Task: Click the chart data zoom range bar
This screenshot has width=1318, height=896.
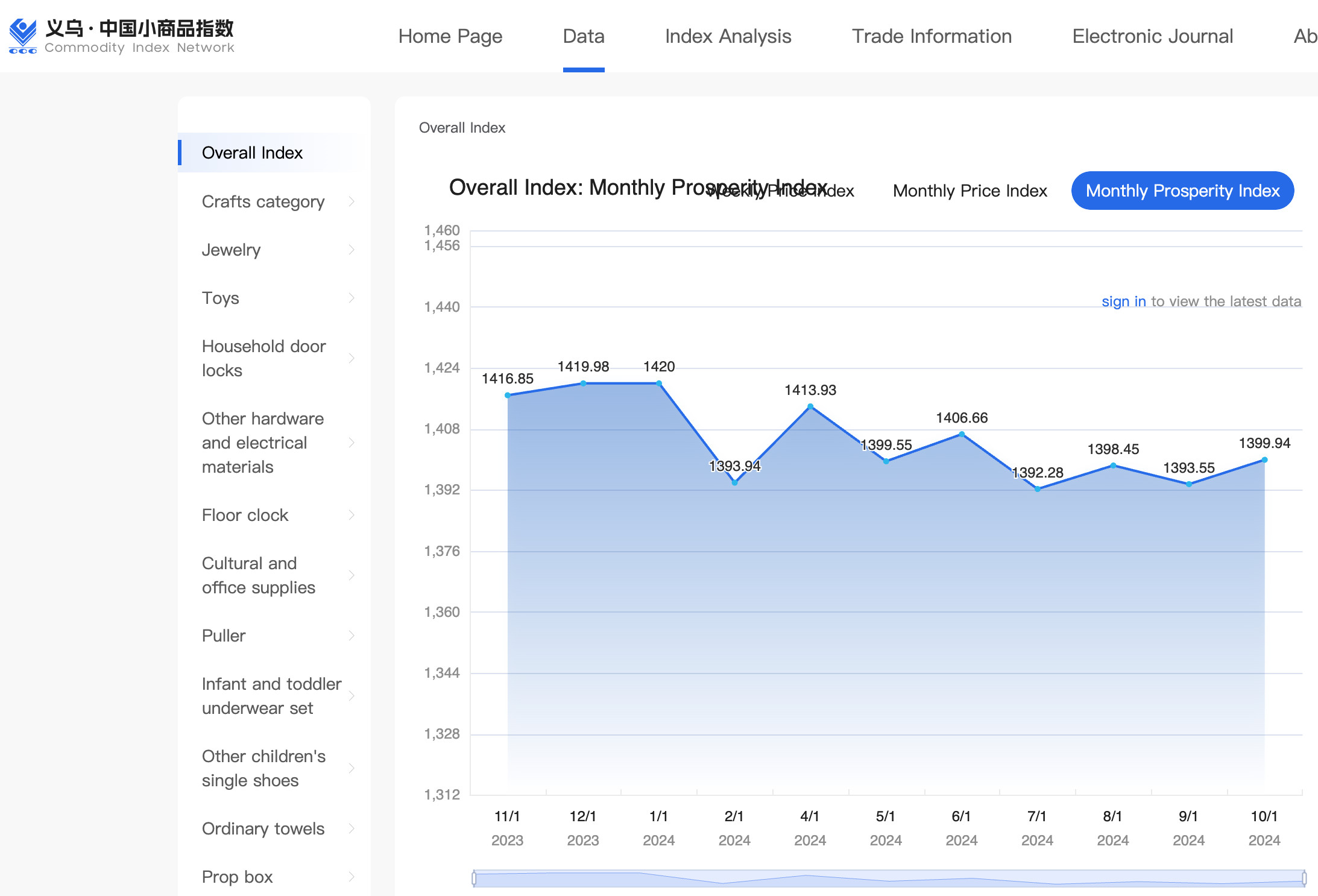Action: pyautogui.click(x=889, y=879)
